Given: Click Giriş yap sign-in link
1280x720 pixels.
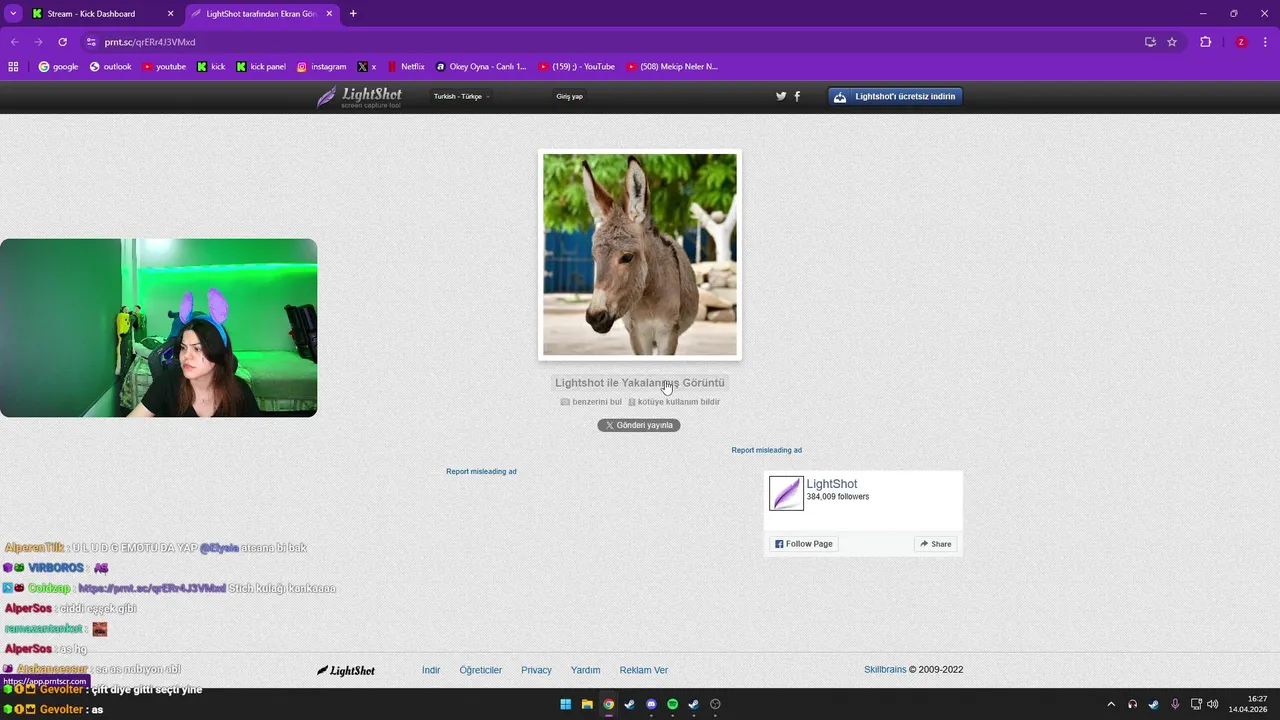Looking at the screenshot, I should coord(570,97).
